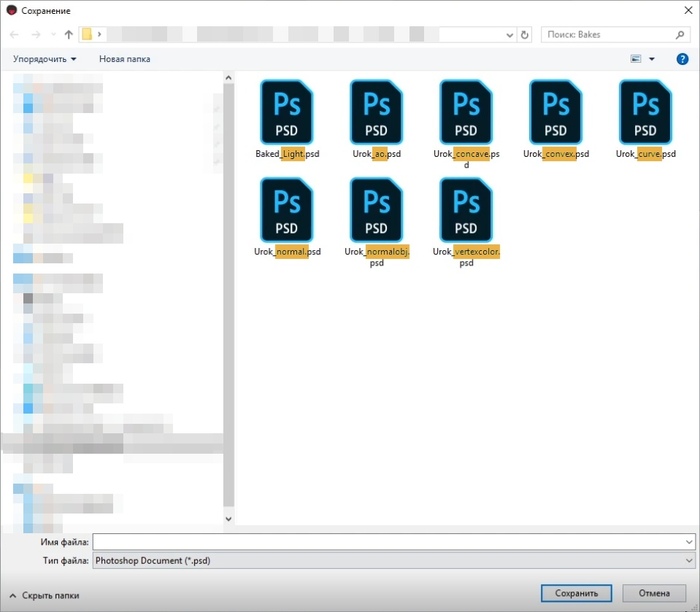Click the Отмена button
This screenshot has height=612, width=700.
coord(654,593)
